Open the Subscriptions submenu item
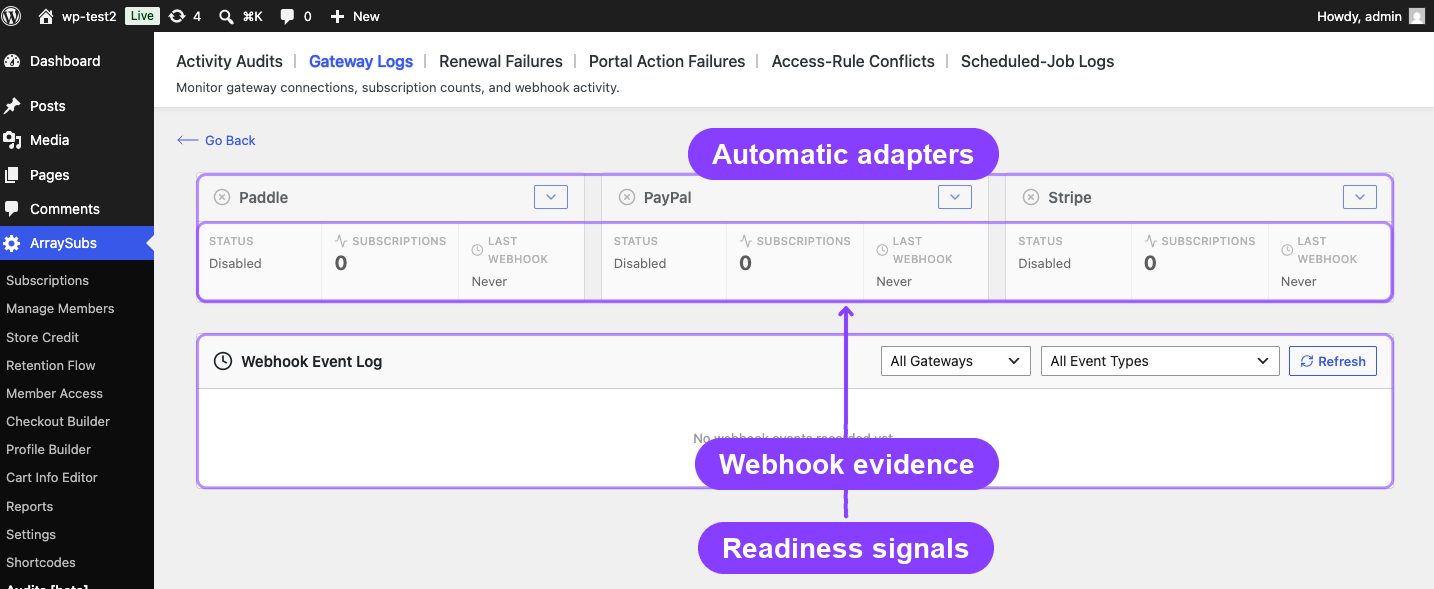The height and width of the screenshot is (589, 1434). click(47, 281)
